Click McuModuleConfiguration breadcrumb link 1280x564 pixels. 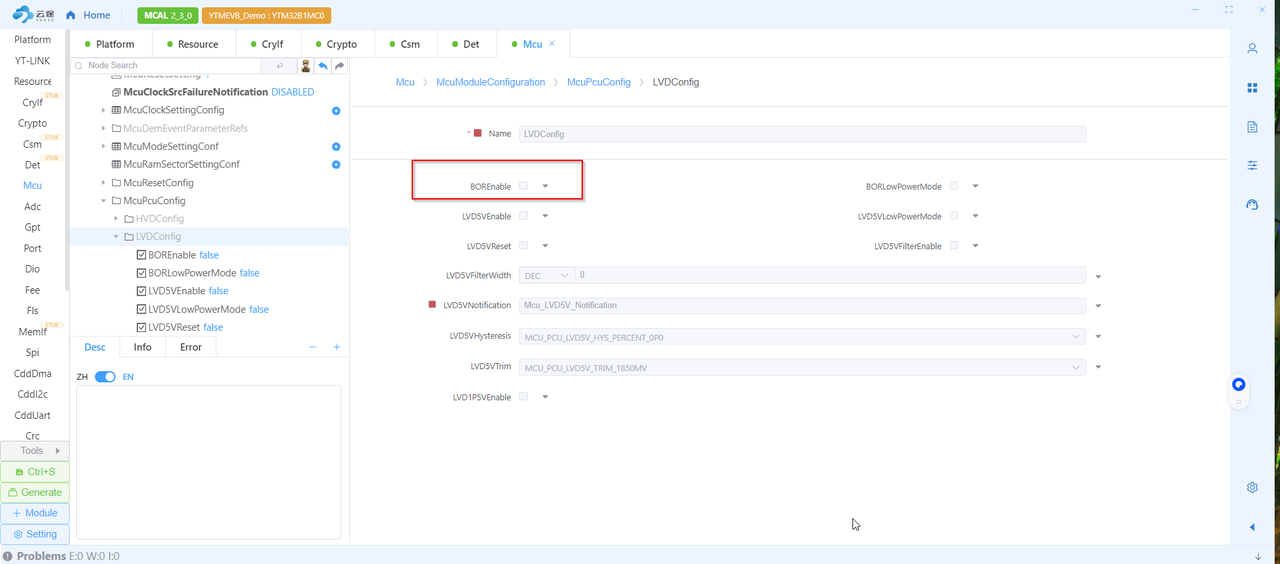[x=490, y=82]
